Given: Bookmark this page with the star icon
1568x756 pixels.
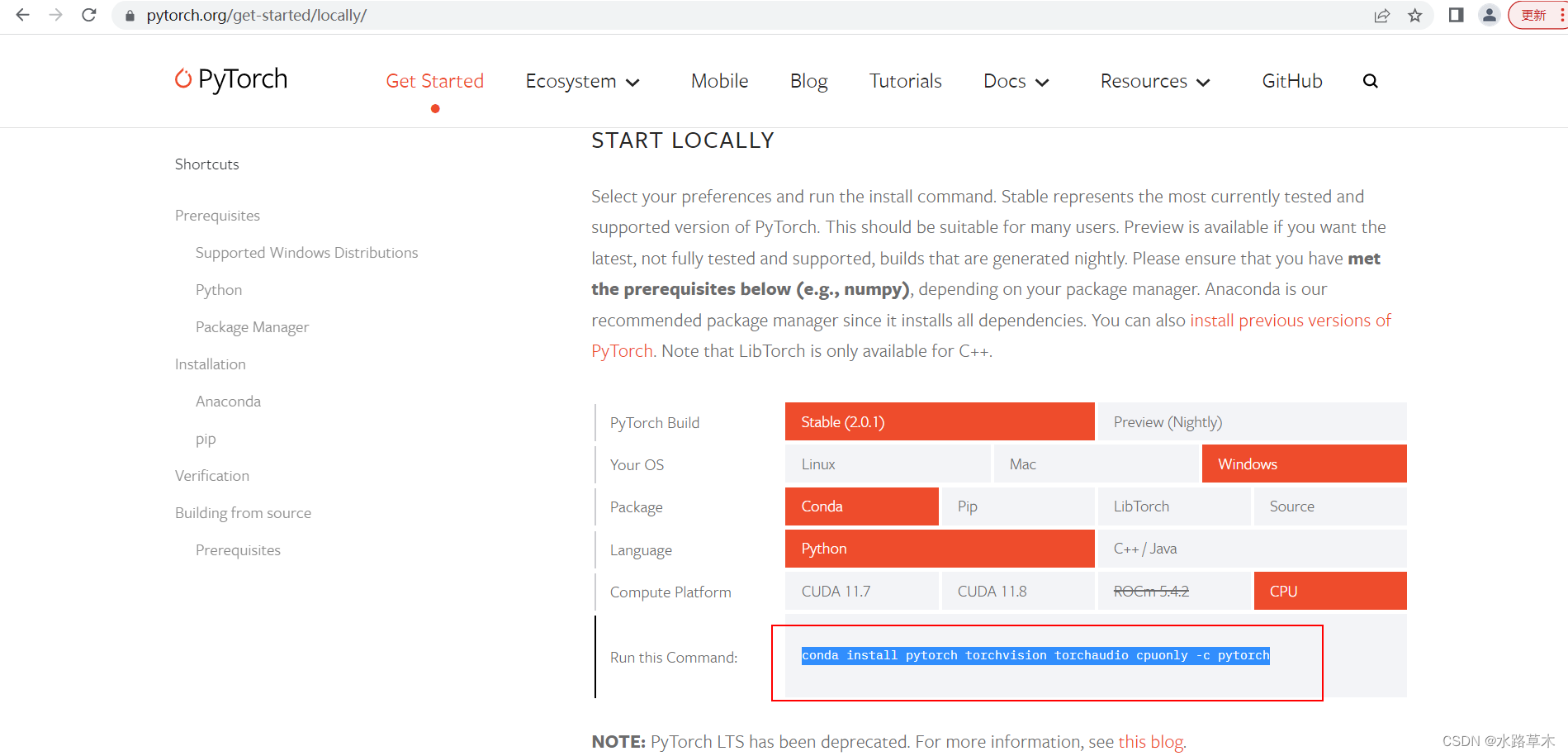Looking at the screenshot, I should pos(1415,16).
